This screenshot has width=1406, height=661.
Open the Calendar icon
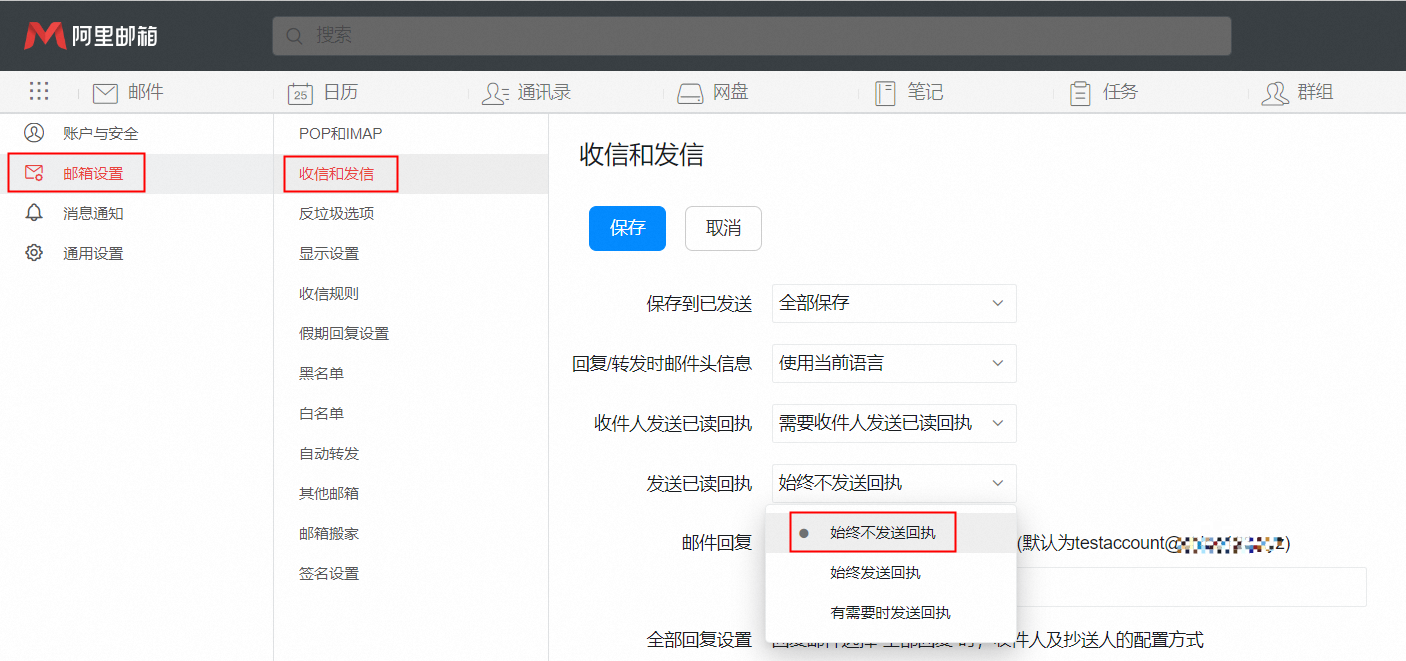[x=300, y=93]
